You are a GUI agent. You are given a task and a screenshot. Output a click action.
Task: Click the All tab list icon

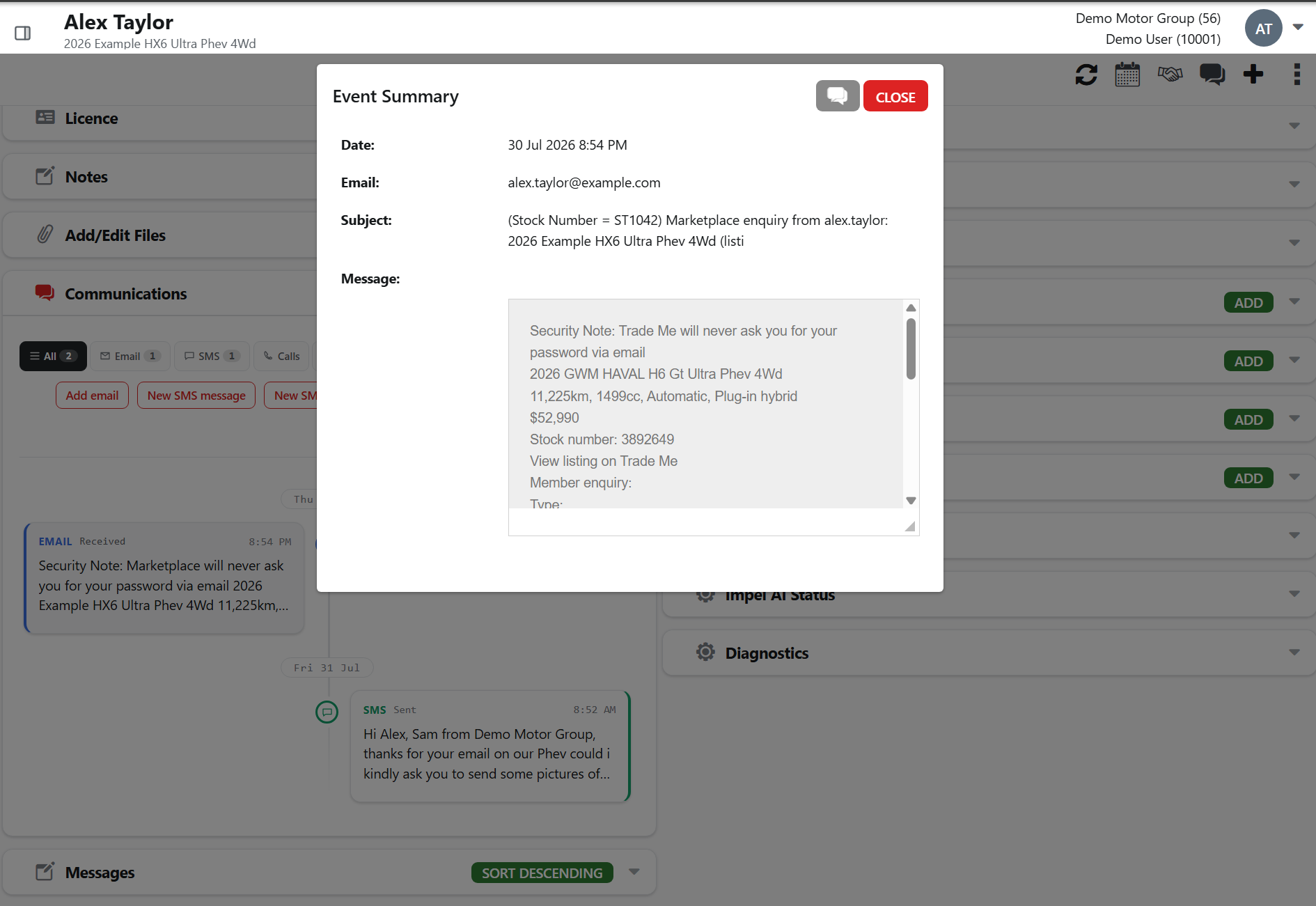[x=35, y=356]
